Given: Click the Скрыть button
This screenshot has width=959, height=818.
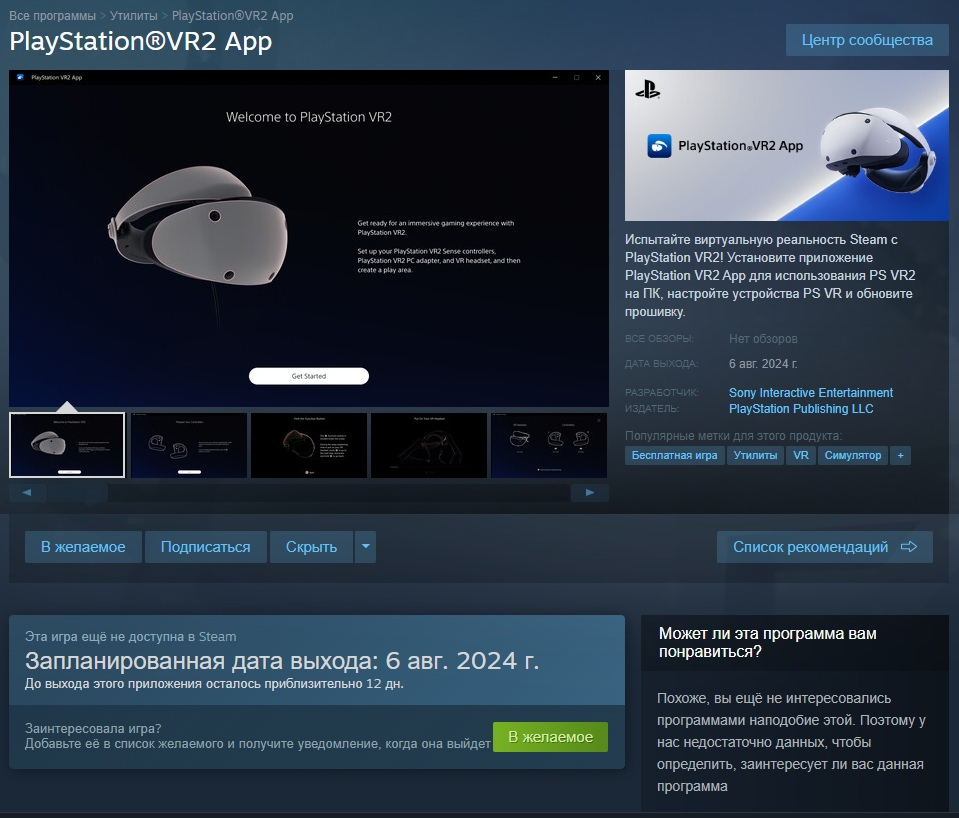Looking at the screenshot, I should pyautogui.click(x=311, y=547).
